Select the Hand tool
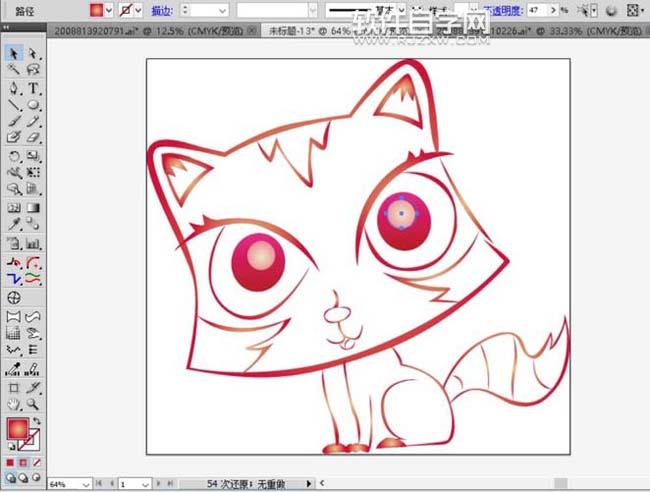Image resolution: width=650 pixels, height=492 pixels. (x=14, y=404)
